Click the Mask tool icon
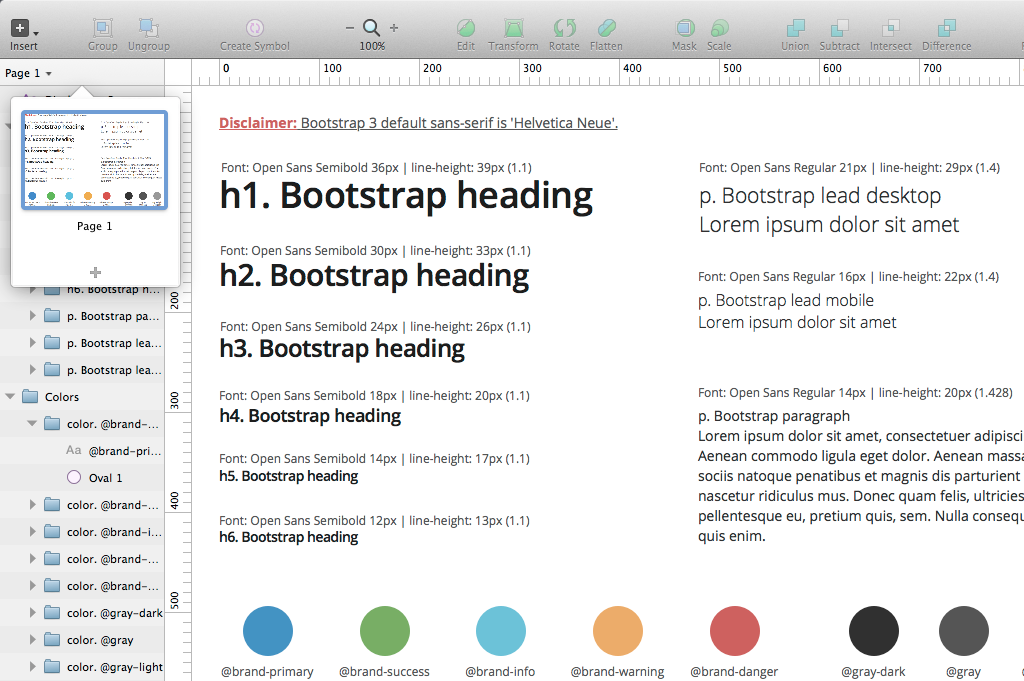This screenshot has width=1024, height=681. tap(684, 28)
